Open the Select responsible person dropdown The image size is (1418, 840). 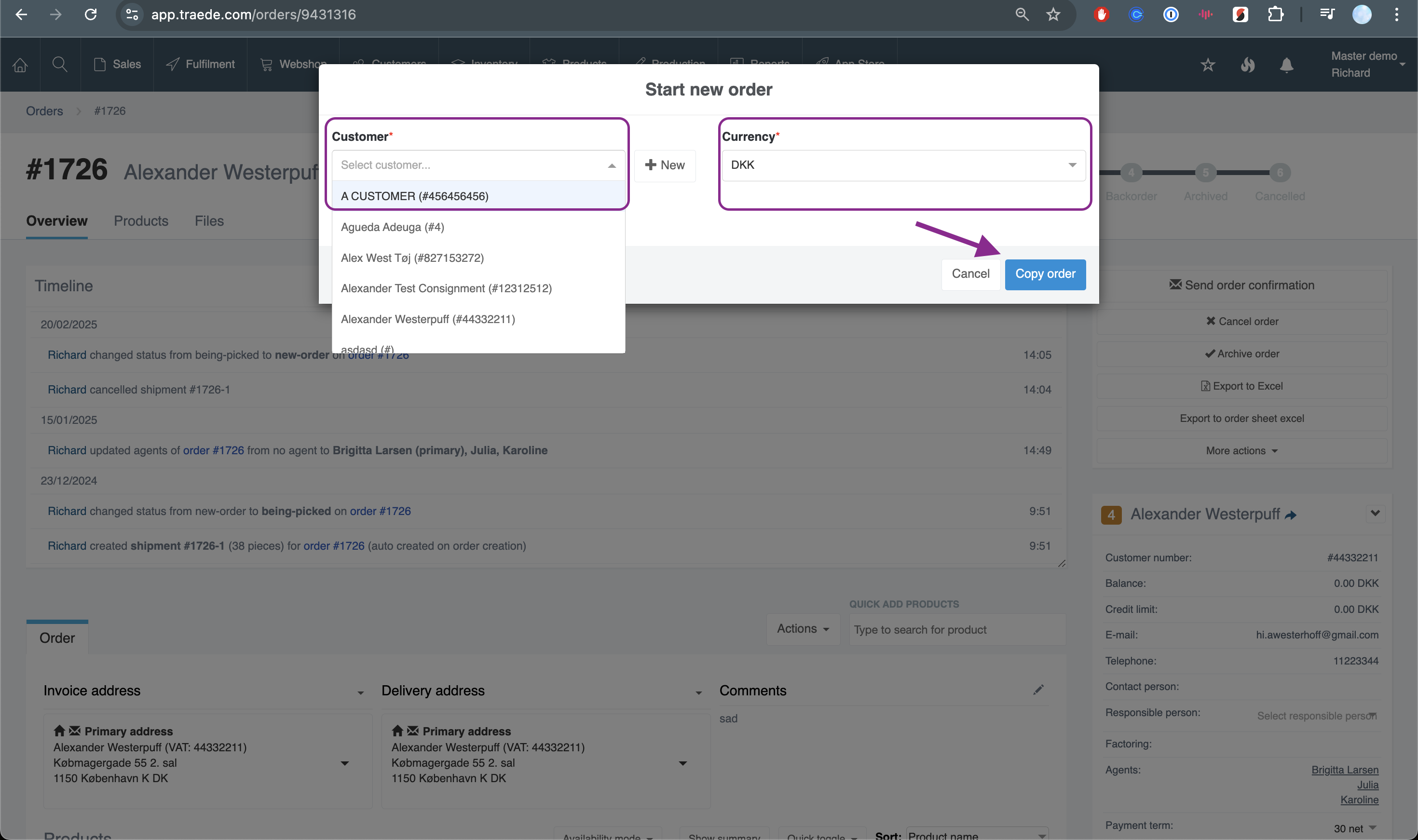pyautogui.click(x=1317, y=716)
